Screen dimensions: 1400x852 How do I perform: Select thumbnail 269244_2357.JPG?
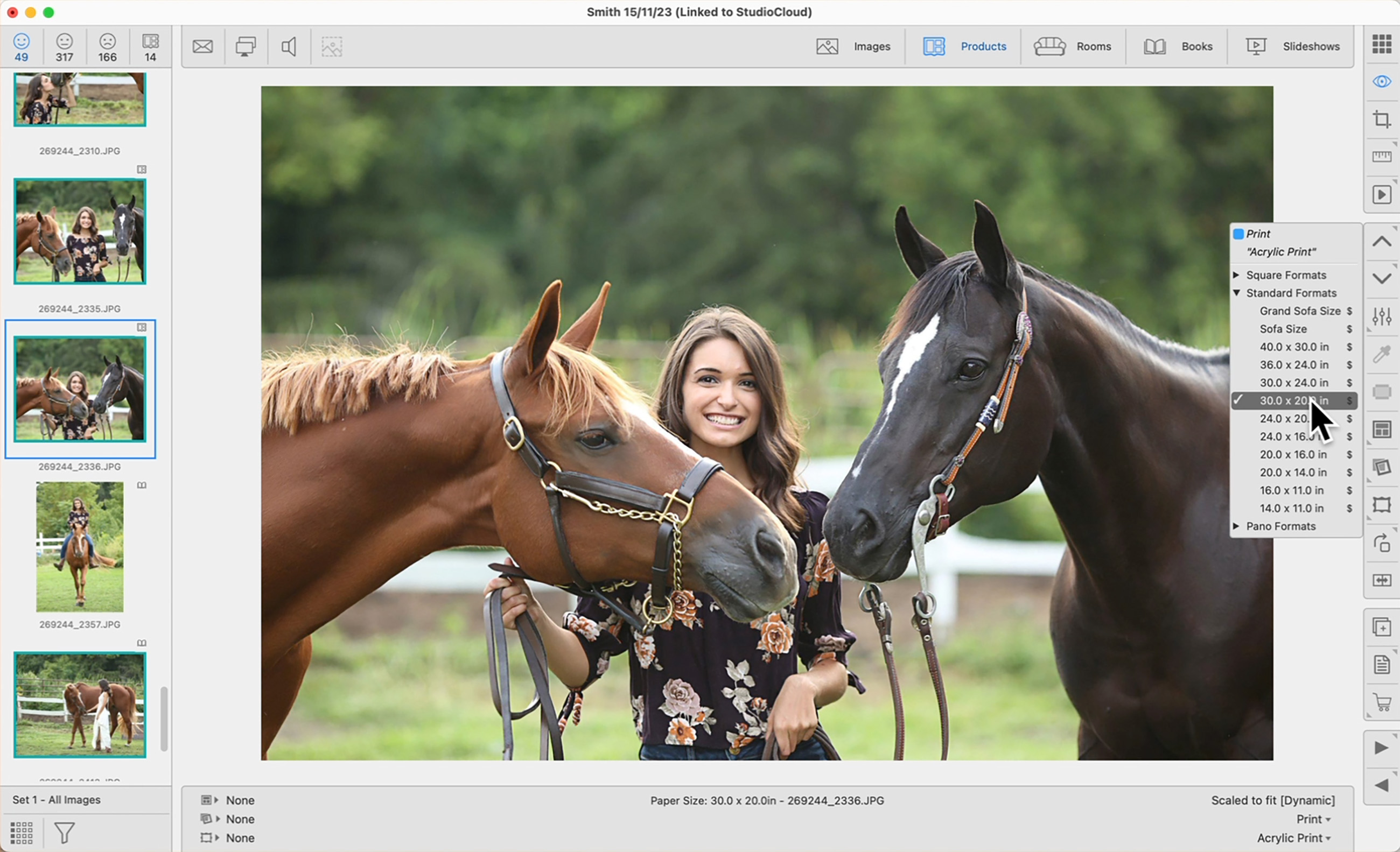(80, 546)
